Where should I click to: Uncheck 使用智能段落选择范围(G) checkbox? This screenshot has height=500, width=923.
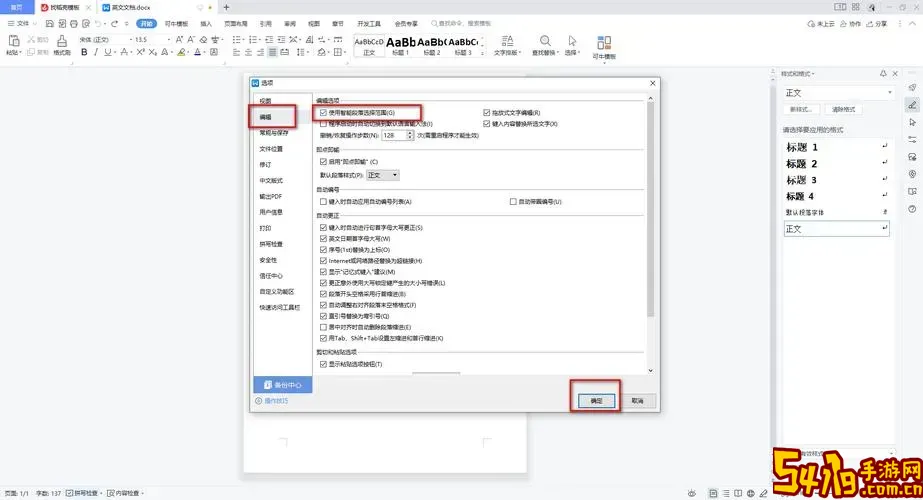[323, 112]
